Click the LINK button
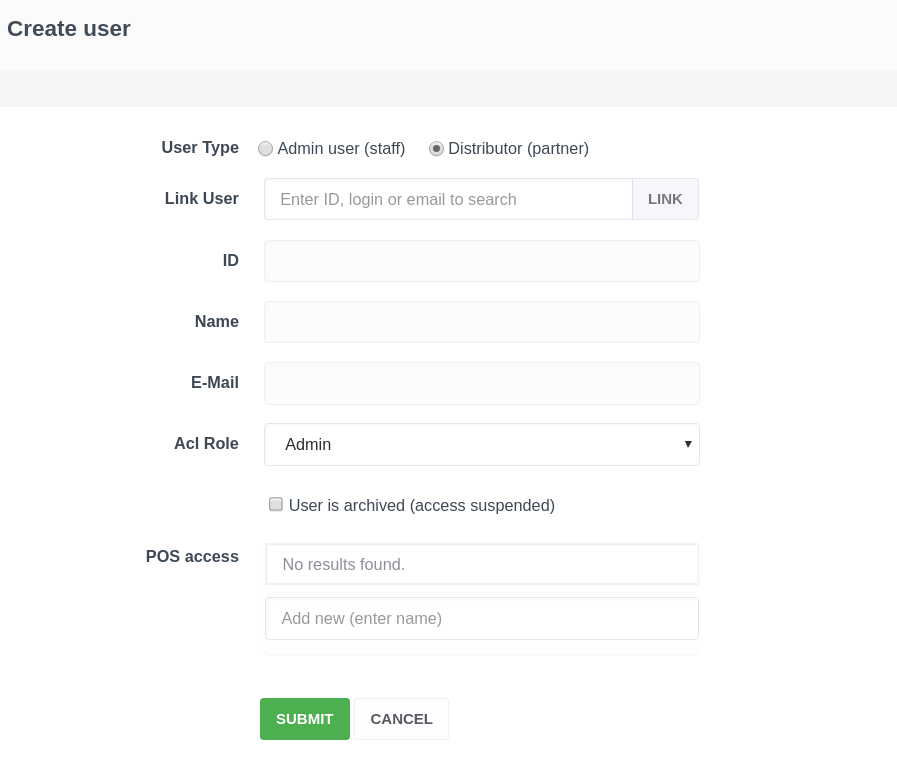The width and height of the screenshot is (897, 771). 665,199
